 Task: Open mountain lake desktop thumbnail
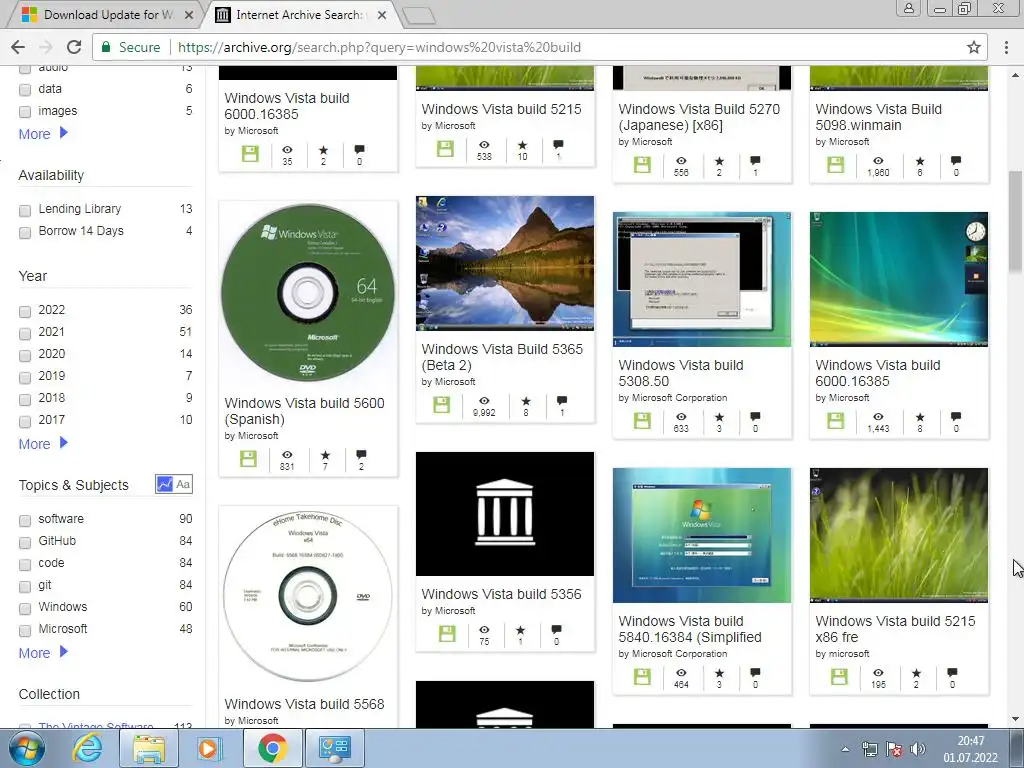pos(505,263)
